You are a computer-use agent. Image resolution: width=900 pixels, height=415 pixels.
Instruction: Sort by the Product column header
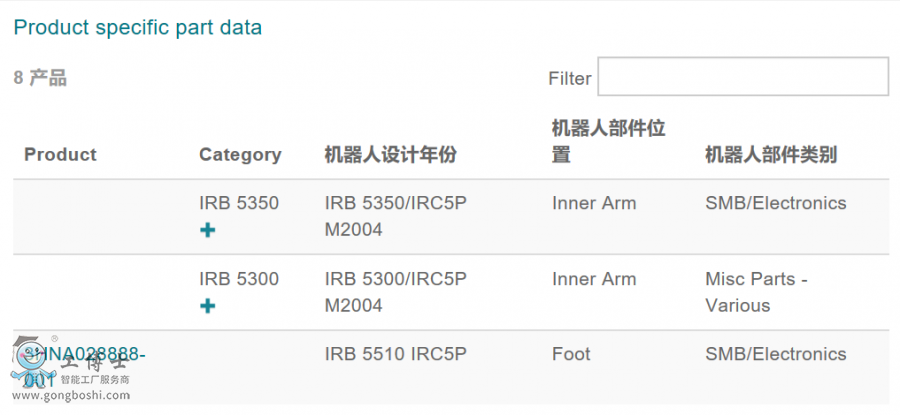coord(60,154)
